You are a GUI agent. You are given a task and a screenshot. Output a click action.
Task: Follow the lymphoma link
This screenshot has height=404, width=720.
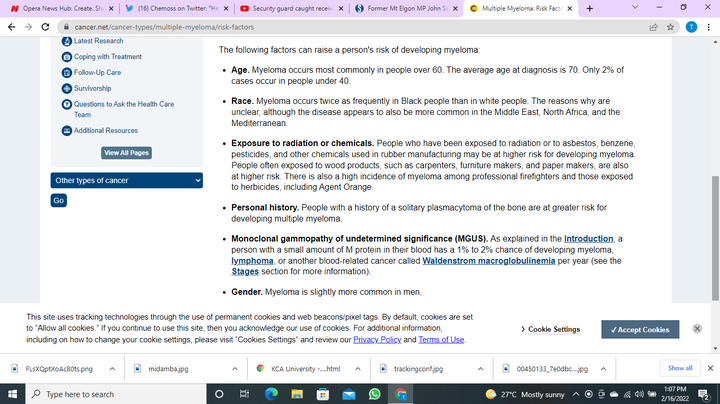click(x=252, y=261)
